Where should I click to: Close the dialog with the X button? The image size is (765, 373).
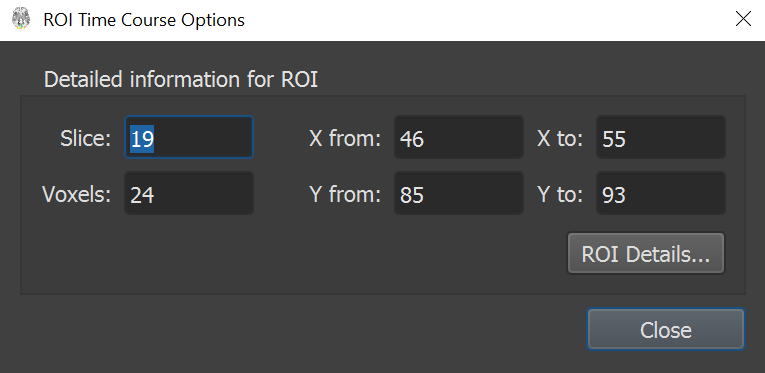point(743,20)
